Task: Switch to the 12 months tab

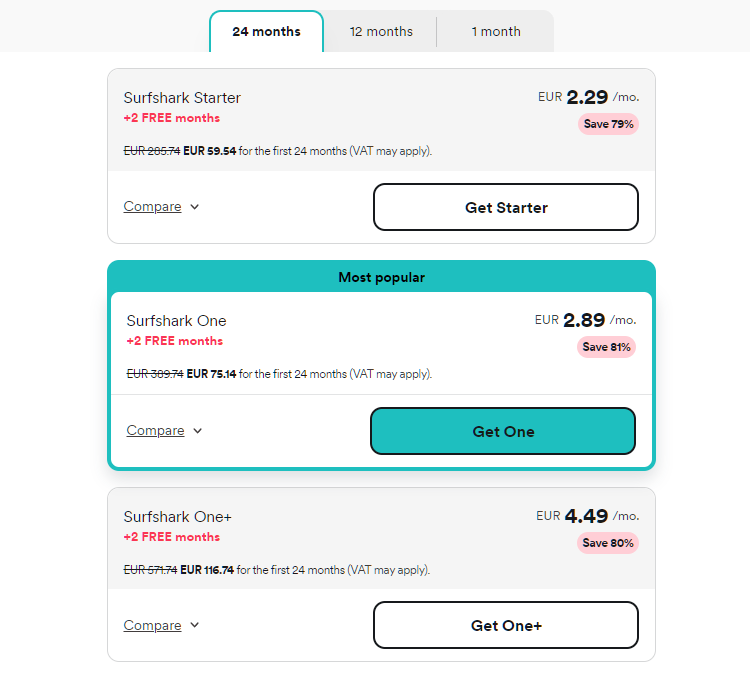Action: (x=381, y=31)
